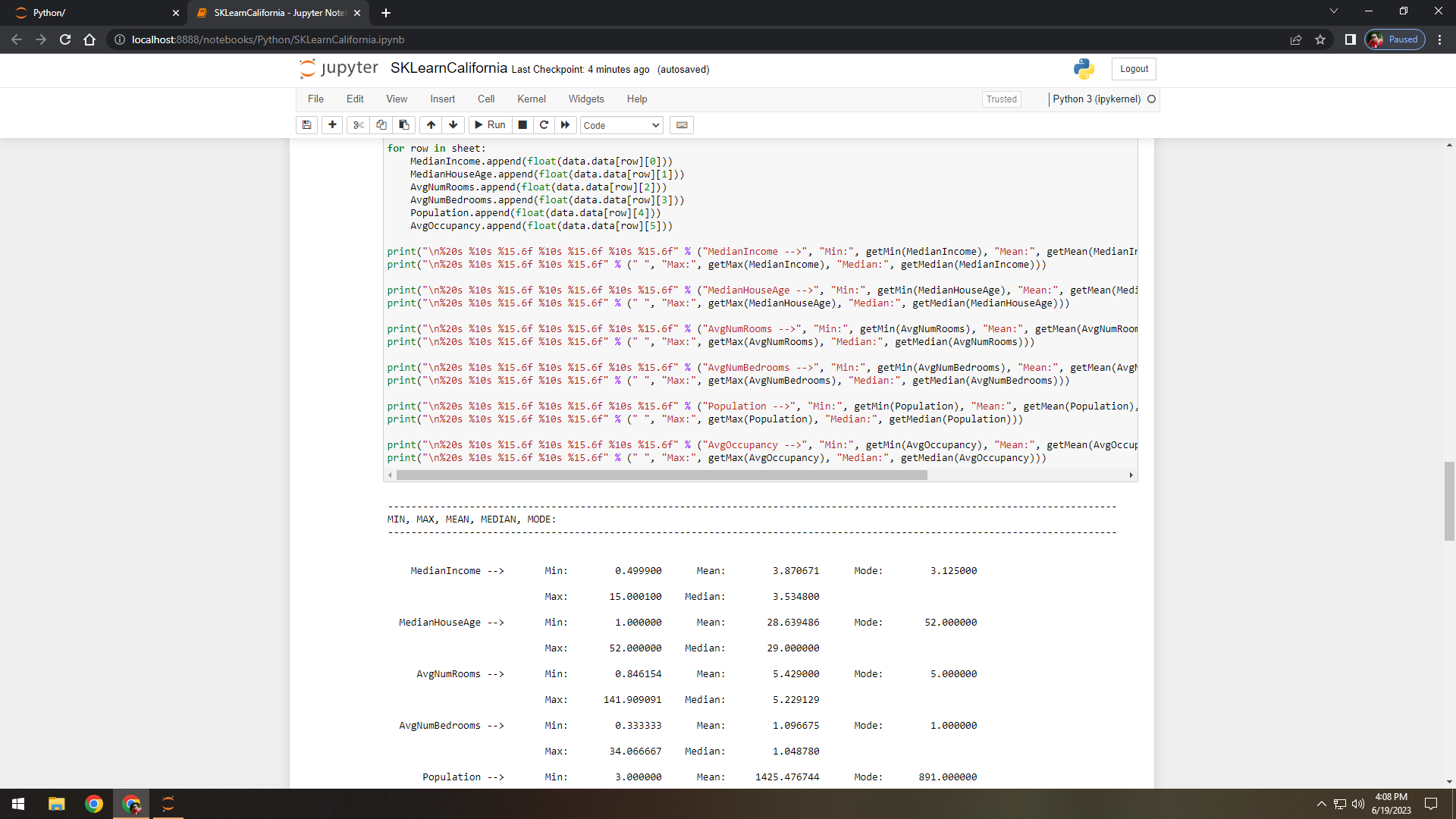The height and width of the screenshot is (819, 1456).
Task: Open the command palette keyboard icon
Action: [682, 125]
